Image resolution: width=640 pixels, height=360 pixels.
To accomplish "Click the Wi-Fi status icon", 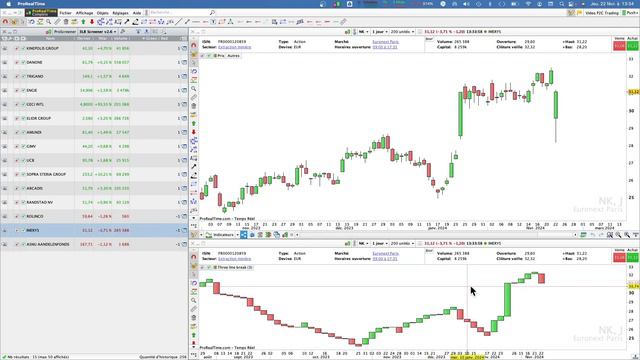I will (x=528, y=4).
